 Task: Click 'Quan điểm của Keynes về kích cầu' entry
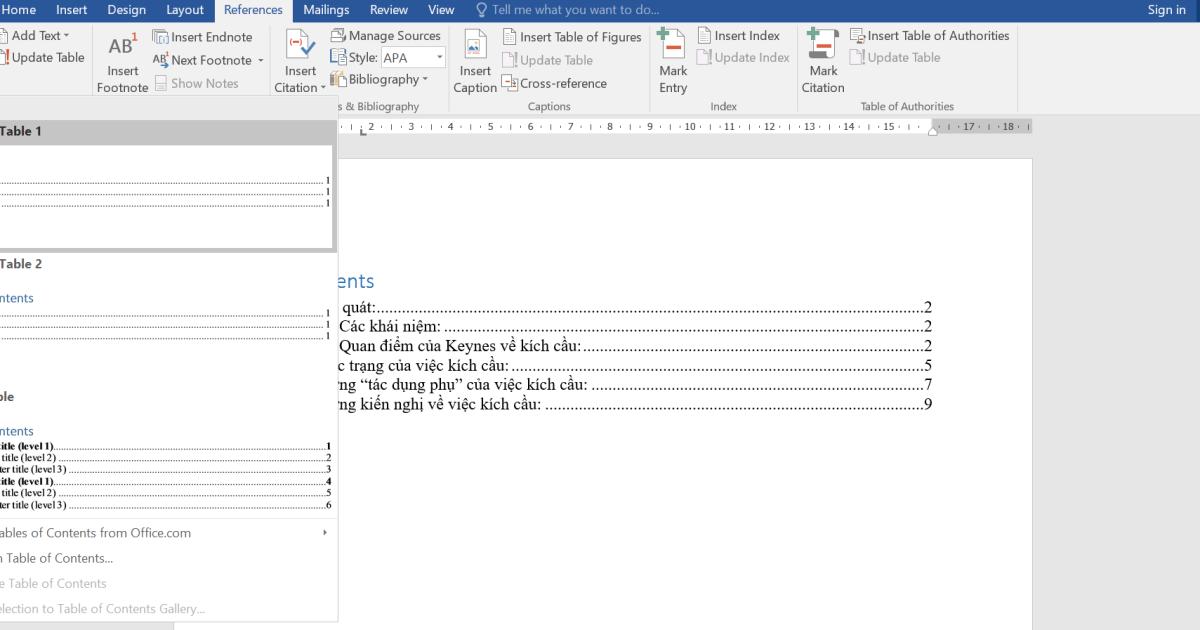click(x=636, y=346)
